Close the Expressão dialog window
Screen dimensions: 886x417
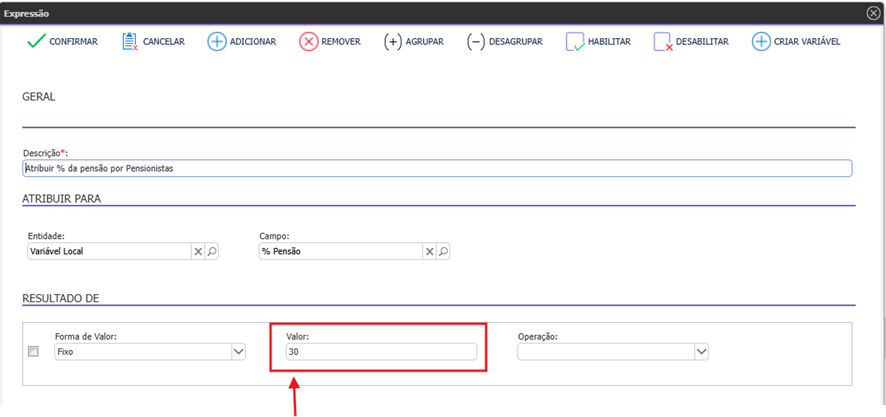873,13
